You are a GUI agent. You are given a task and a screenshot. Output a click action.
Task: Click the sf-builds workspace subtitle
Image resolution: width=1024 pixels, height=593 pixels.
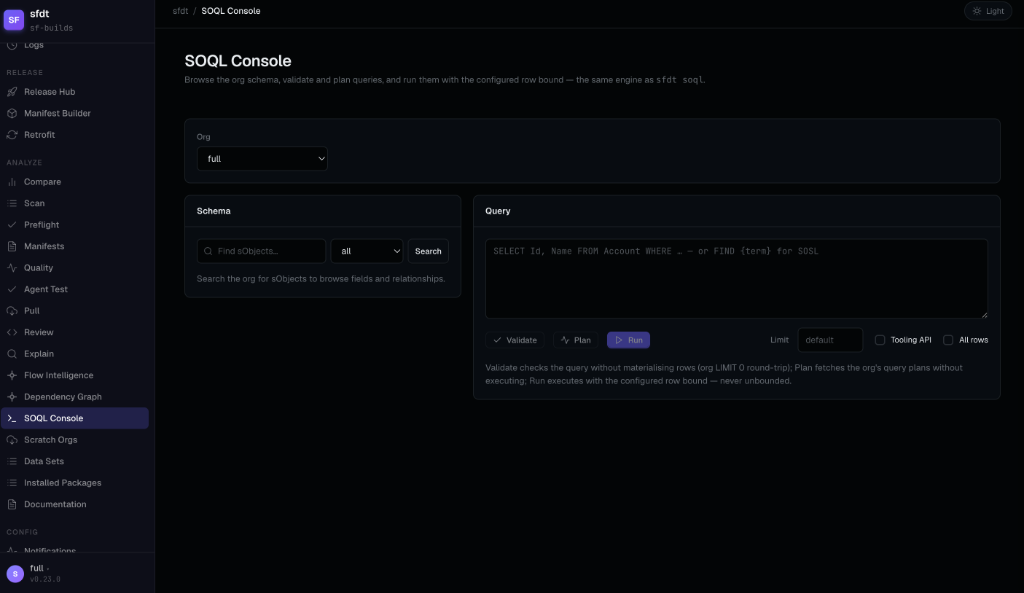pos(52,28)
